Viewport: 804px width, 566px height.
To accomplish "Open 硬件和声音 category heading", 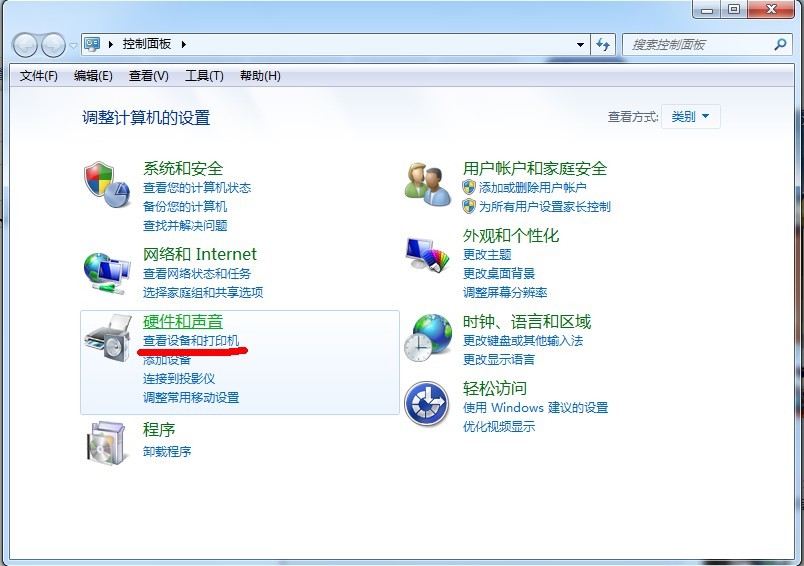I will pos(183,321).
